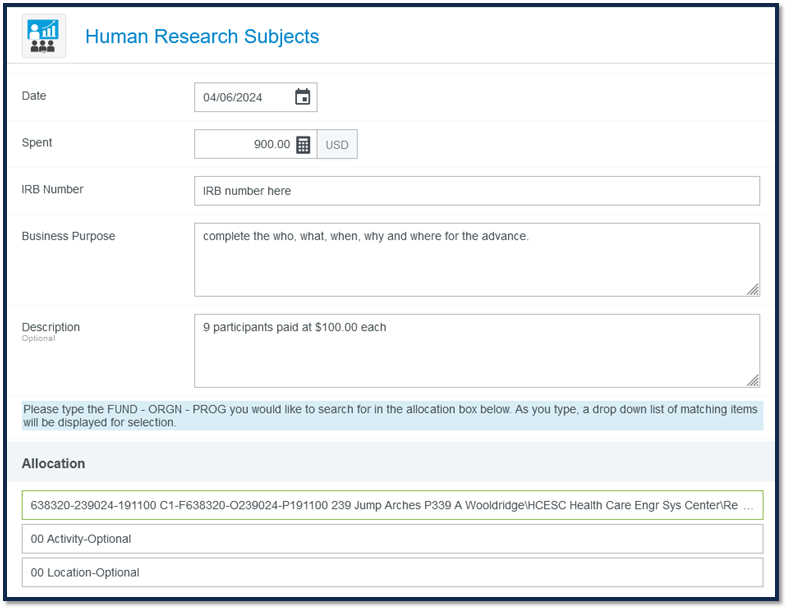Click the Human Research Subjects expense icon
The image size is (788, 610).
click(44, 36)
